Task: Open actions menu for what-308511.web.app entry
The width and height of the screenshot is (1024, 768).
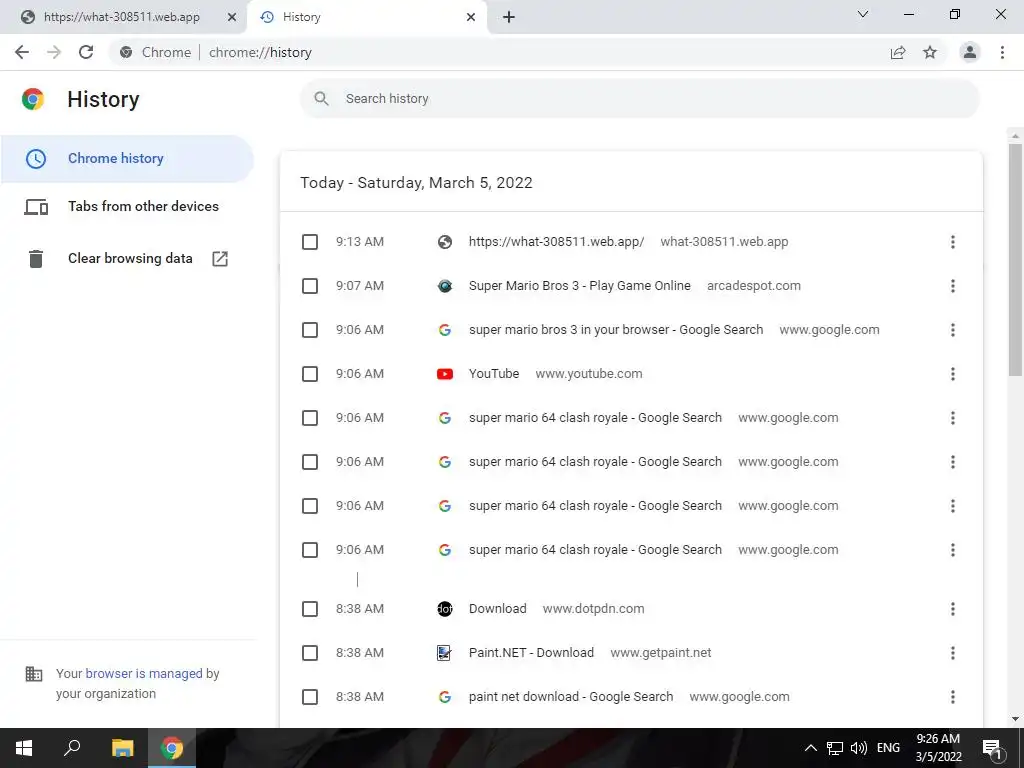Action: click(953, 242)
